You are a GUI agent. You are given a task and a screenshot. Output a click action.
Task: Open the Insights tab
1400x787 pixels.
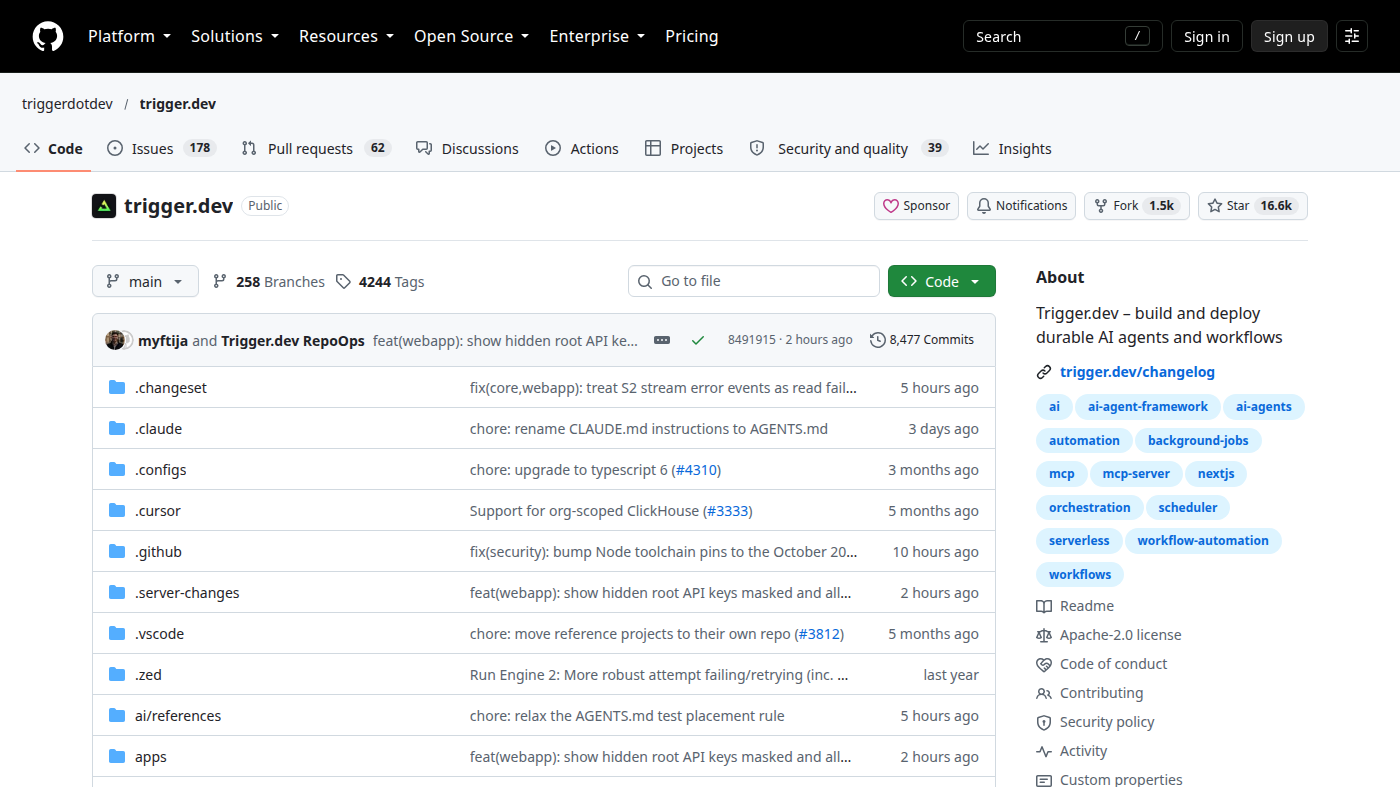1012,149
